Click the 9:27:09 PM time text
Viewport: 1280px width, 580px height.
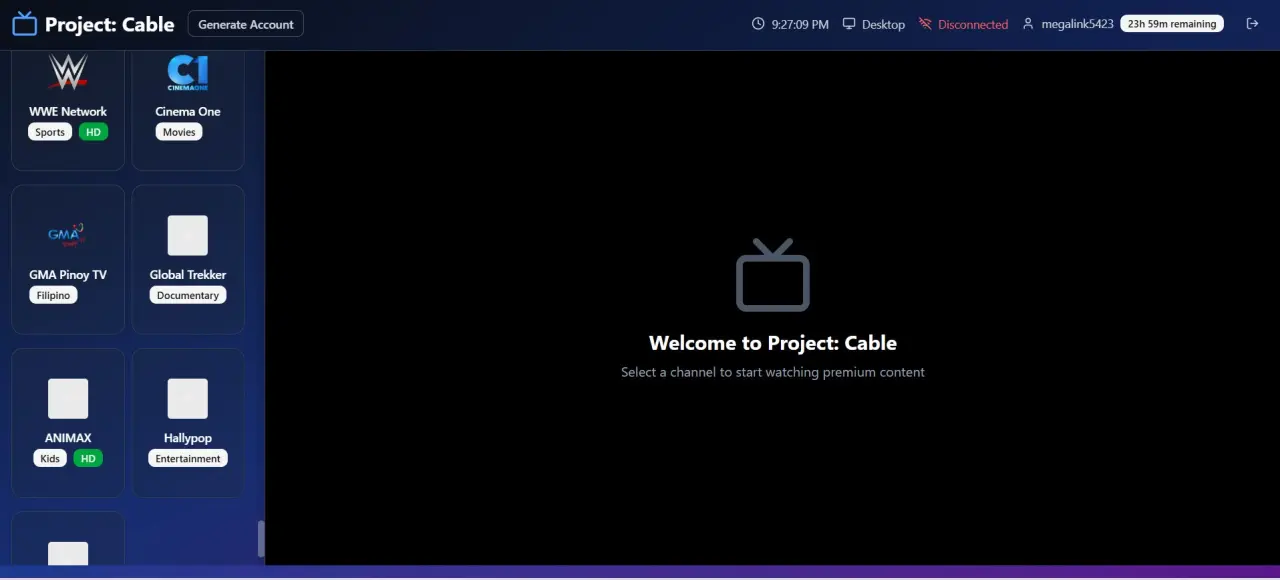800,24
